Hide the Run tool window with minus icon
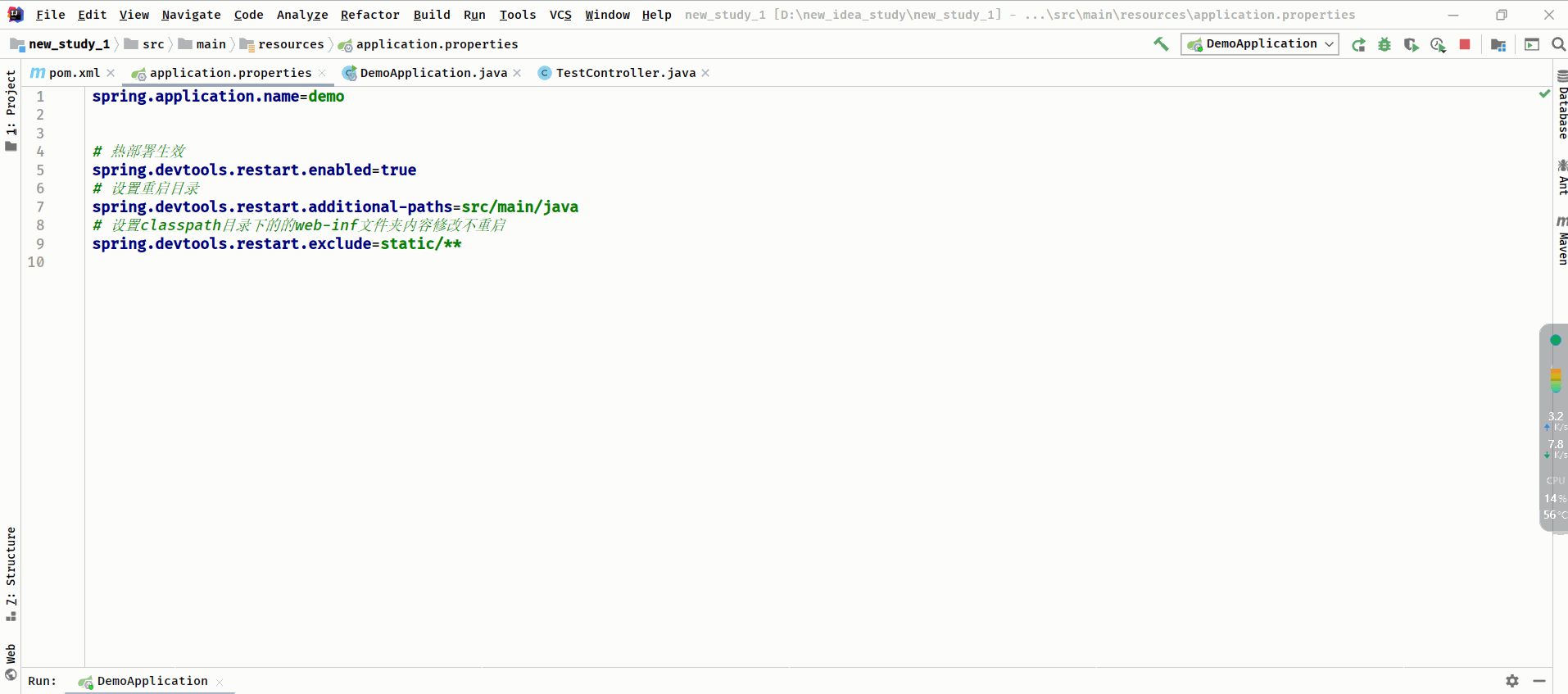The width and height of the screenshot is (1568, 694). pos(1539,681)
